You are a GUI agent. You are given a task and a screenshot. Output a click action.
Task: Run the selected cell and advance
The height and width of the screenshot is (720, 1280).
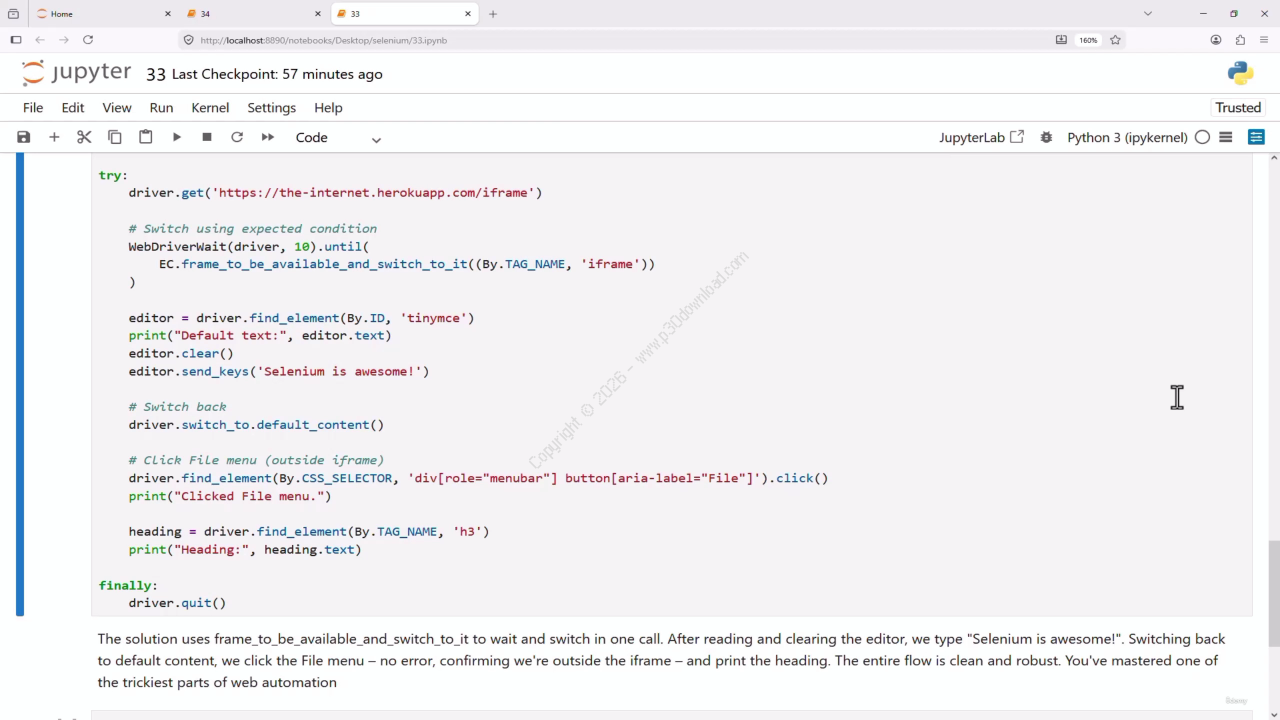(x=176, y=137)
